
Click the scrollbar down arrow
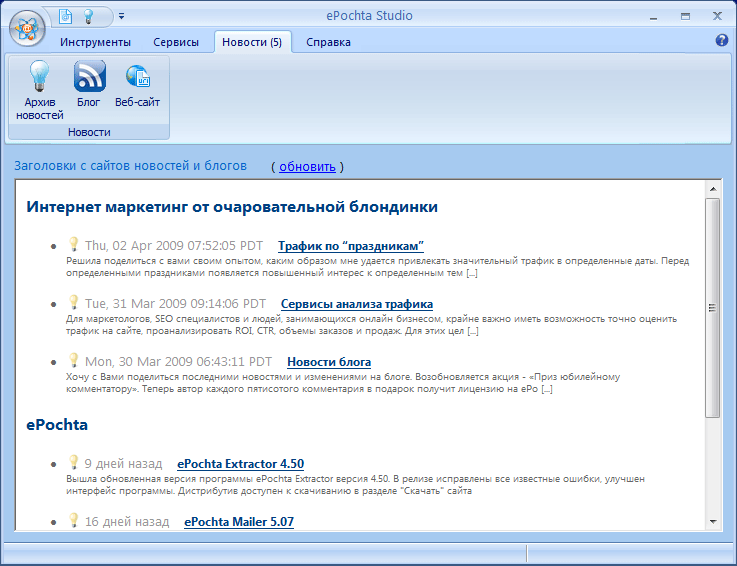tap(713, 522)
